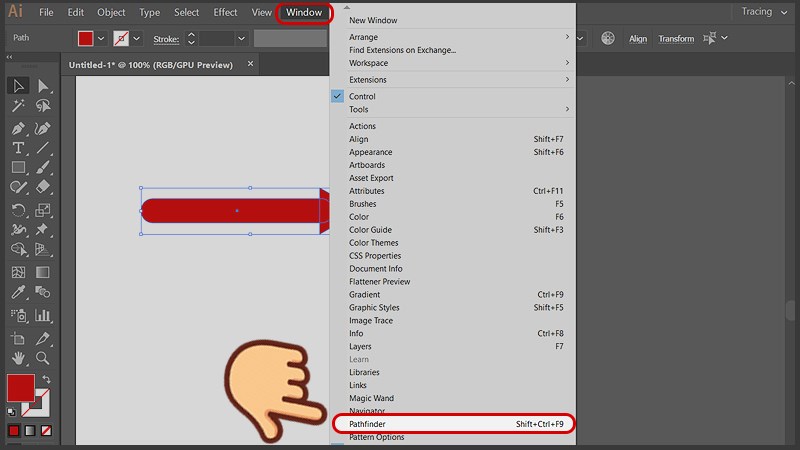Image resolution: width=800 pixels, height=450 pixels.
Task: Click the Align button in control bar
Action: click(638, 39)
